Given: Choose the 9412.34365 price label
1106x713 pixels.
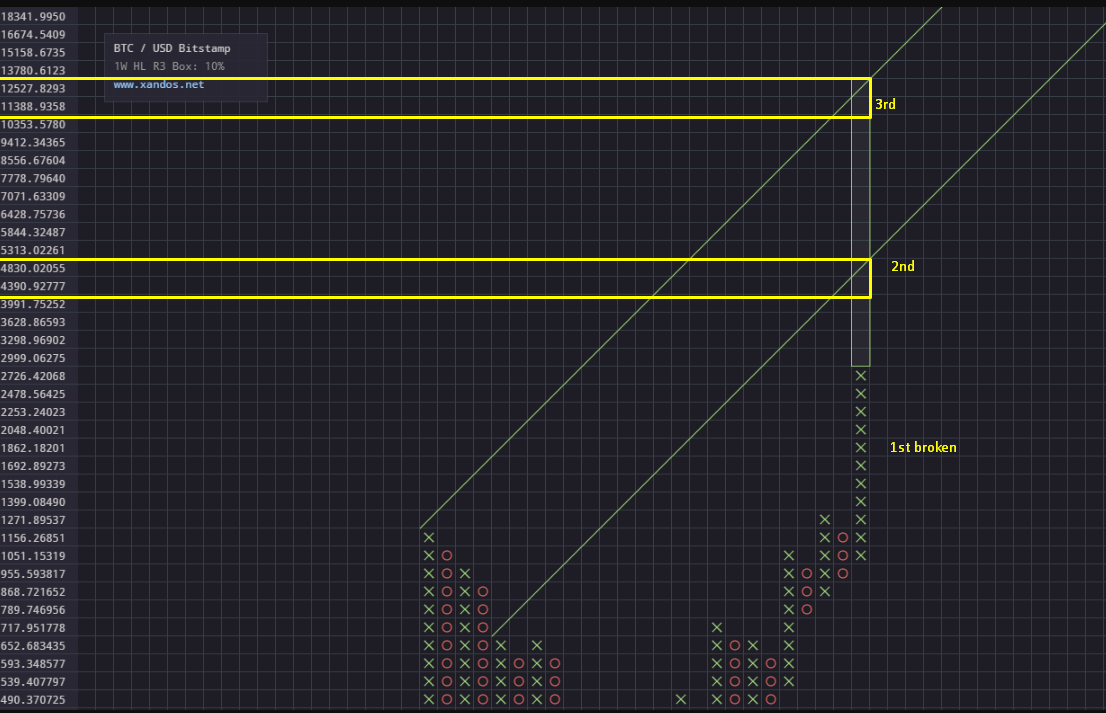Looking at the screenshot, I should (33, 142).
